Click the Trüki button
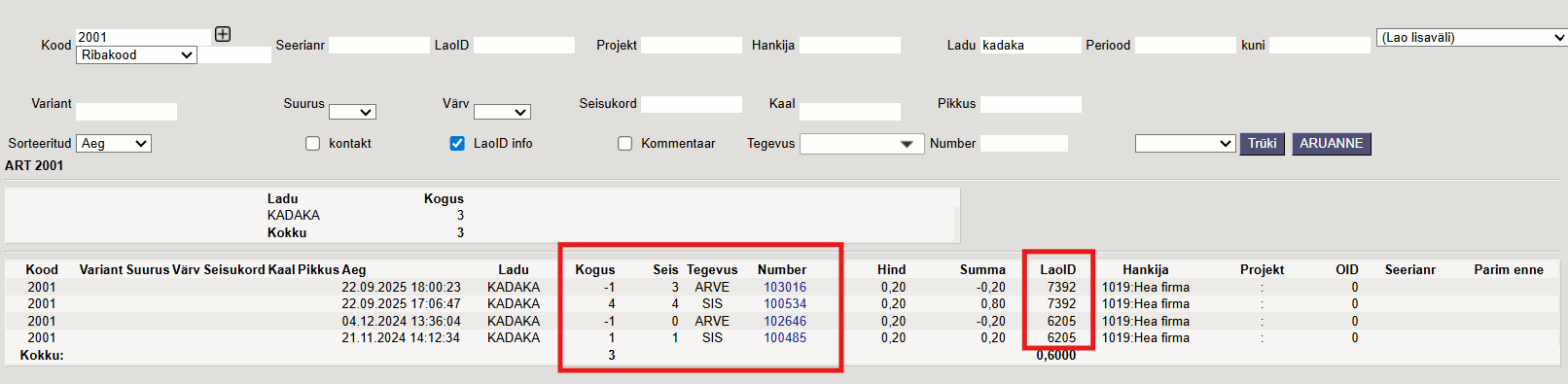1568x384 pixels. point(1263,144)
